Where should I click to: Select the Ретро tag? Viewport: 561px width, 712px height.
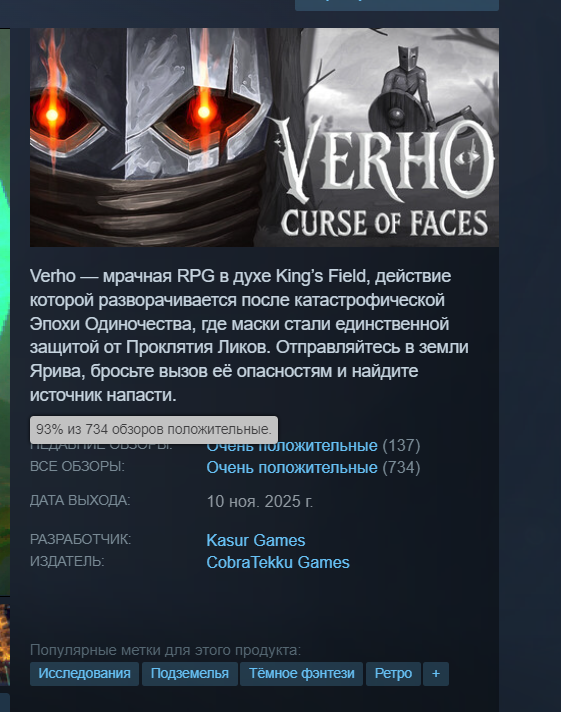pyautogui.click(x=393, y=673)
